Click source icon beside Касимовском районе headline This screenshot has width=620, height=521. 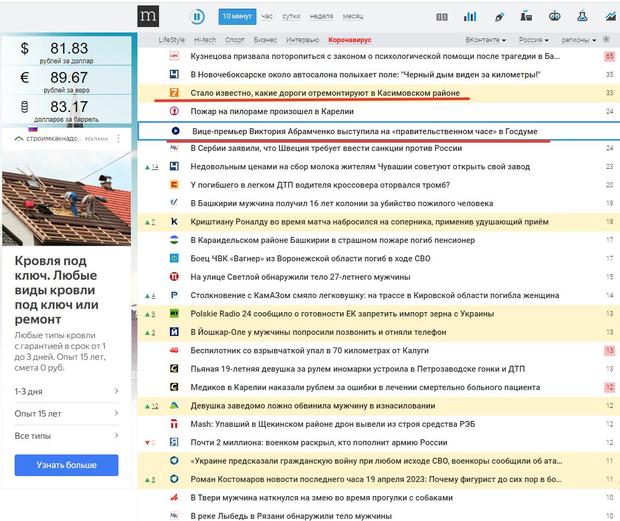point(174,93)
